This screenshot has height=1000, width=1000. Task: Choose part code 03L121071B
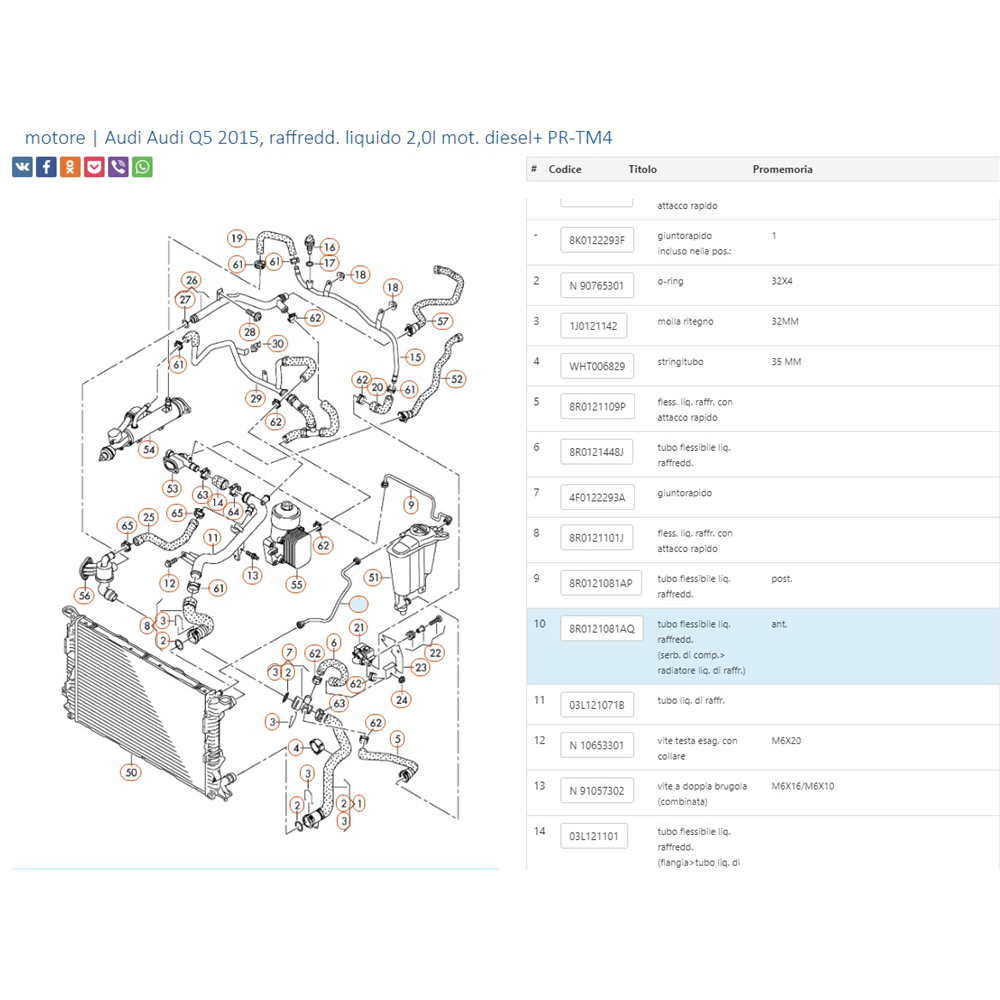[597, 705]
